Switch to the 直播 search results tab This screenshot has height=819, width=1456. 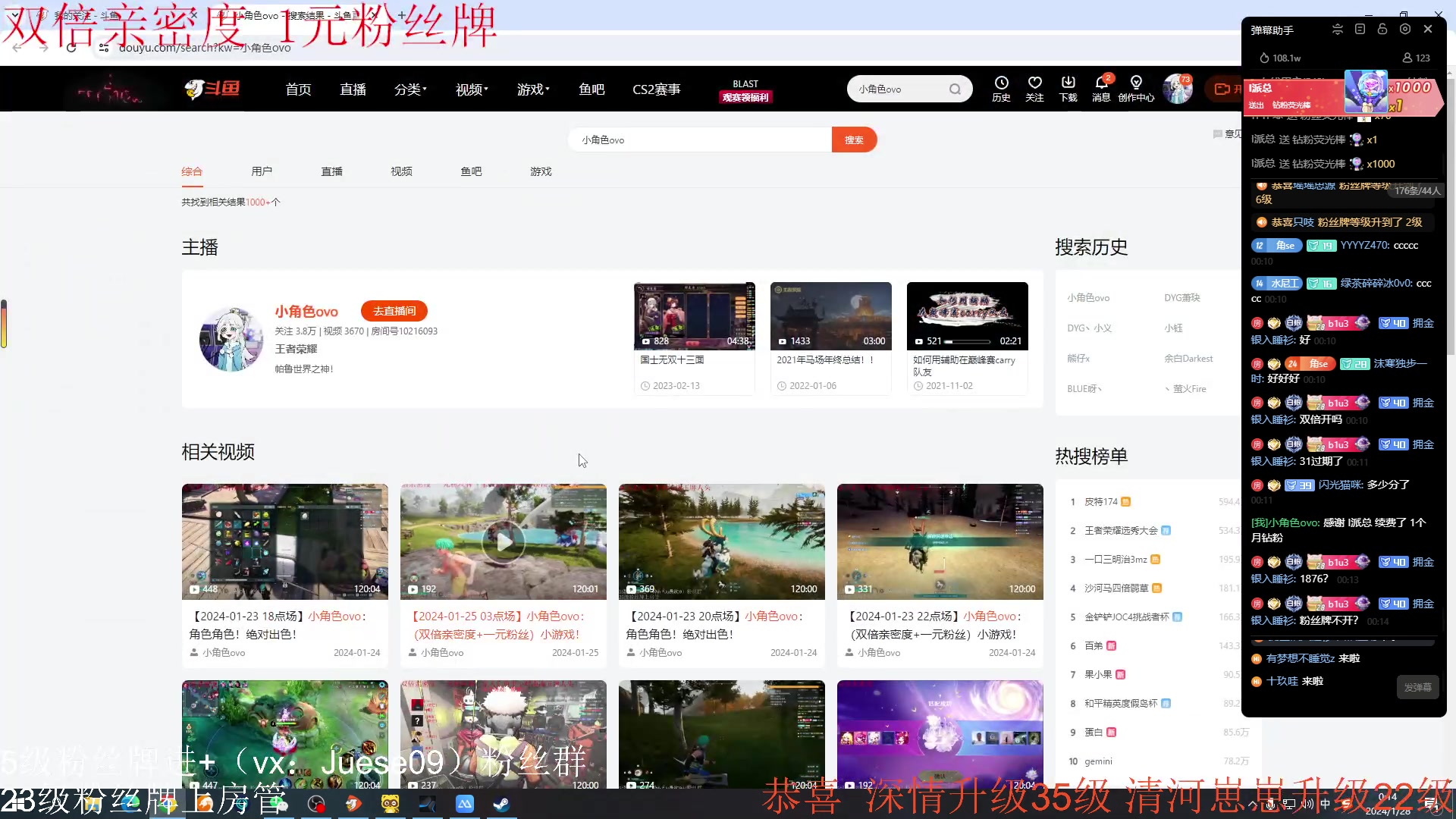(331, 171)
